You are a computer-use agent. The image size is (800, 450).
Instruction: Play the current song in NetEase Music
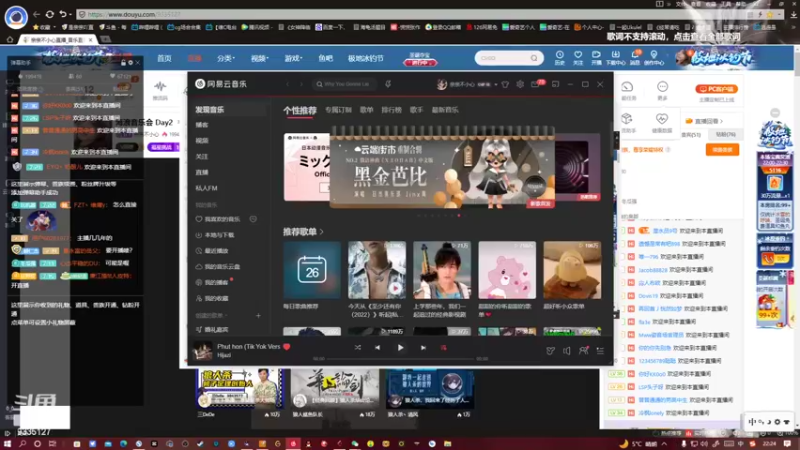click(x=401, y=347)
